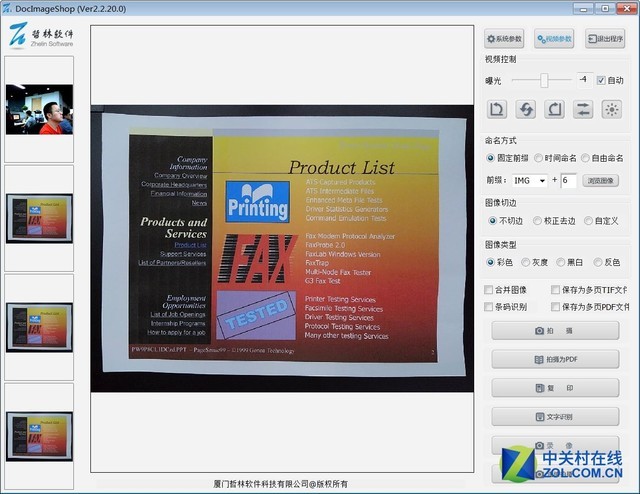Click 退出程序 exit program button
The width and height of the screenshot is (640, 494).
click(606, 40)
